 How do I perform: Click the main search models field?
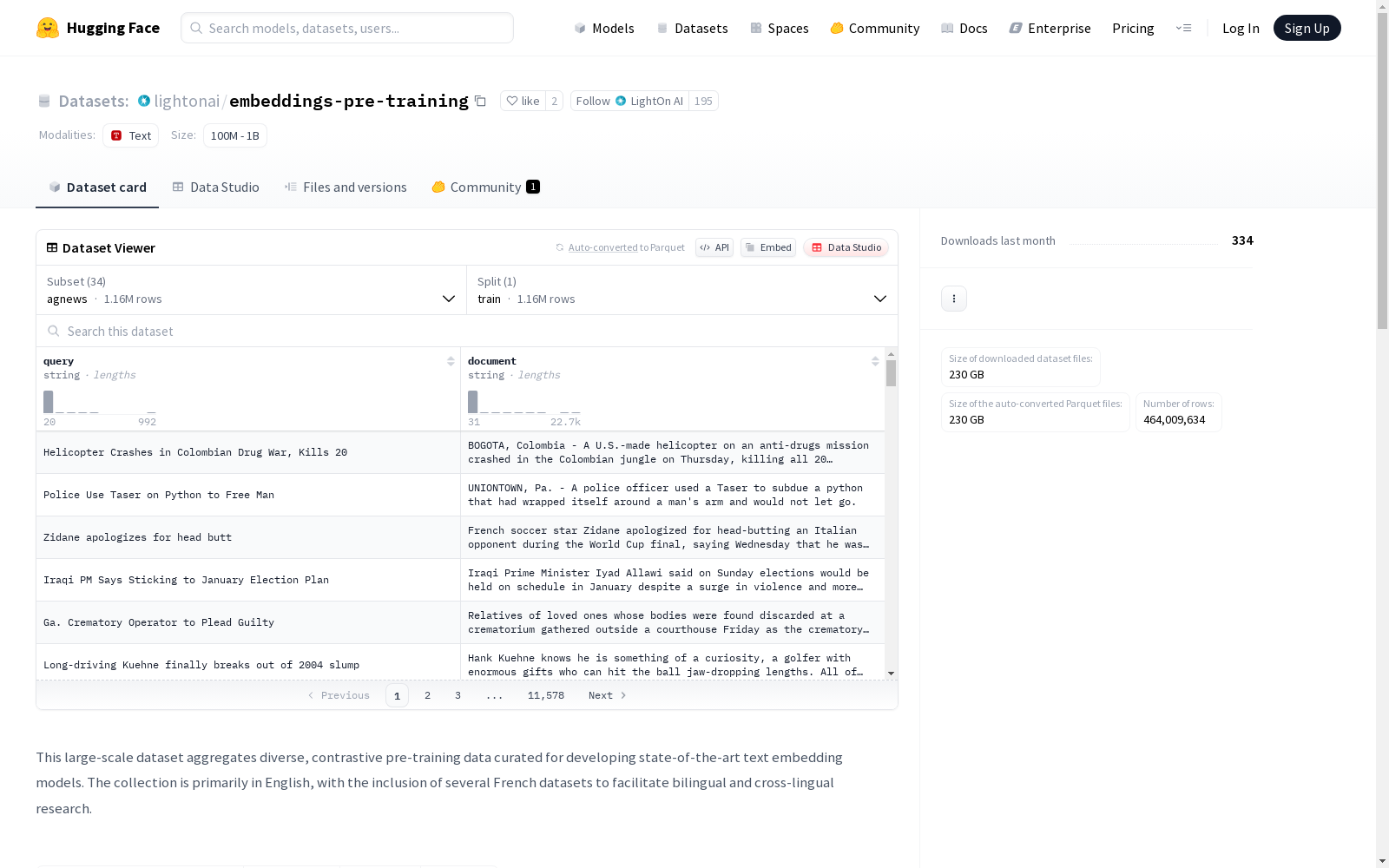coord(347,28)
